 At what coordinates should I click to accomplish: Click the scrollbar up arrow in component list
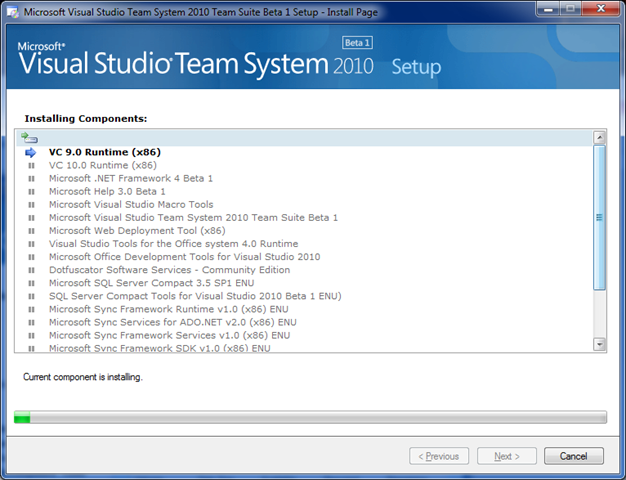(x=599, y=138)
